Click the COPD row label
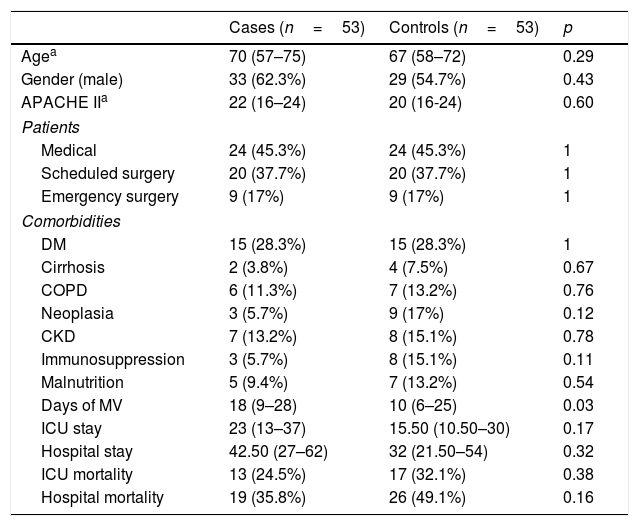Screen dimensions: 639x526 tap(63, 291)
